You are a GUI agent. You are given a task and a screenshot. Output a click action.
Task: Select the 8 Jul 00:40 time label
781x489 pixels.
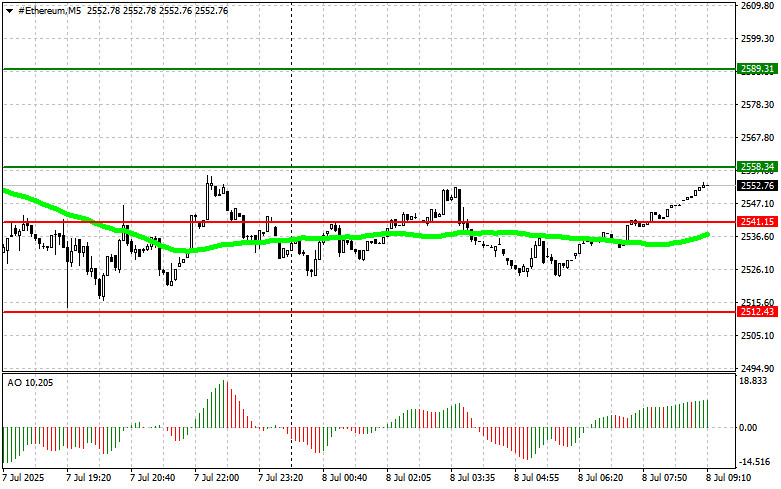(x=344, y=478)
